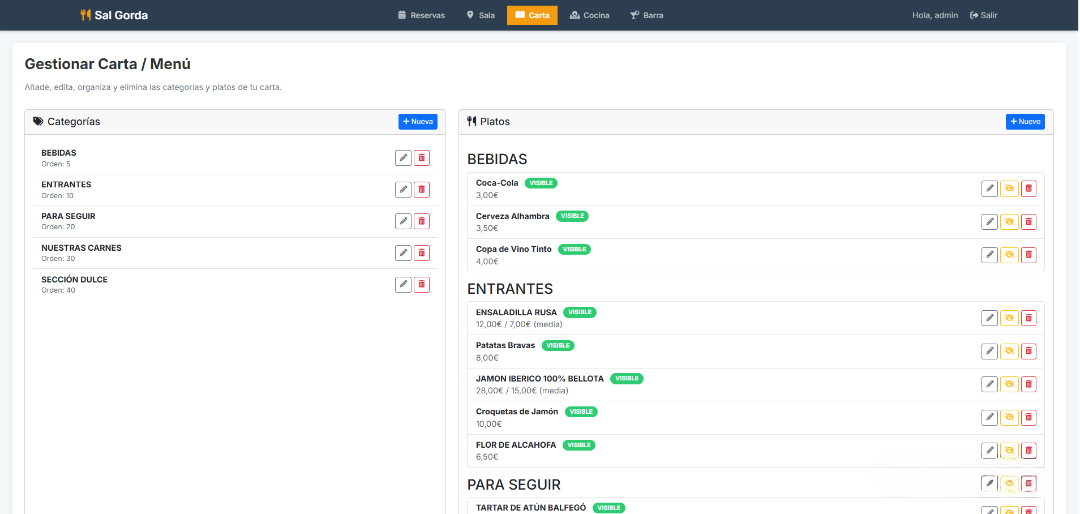Hide the JAMON IBERICO 100% BELLOTA dish
1080x514 pixels.
(x=1009, y=384)
